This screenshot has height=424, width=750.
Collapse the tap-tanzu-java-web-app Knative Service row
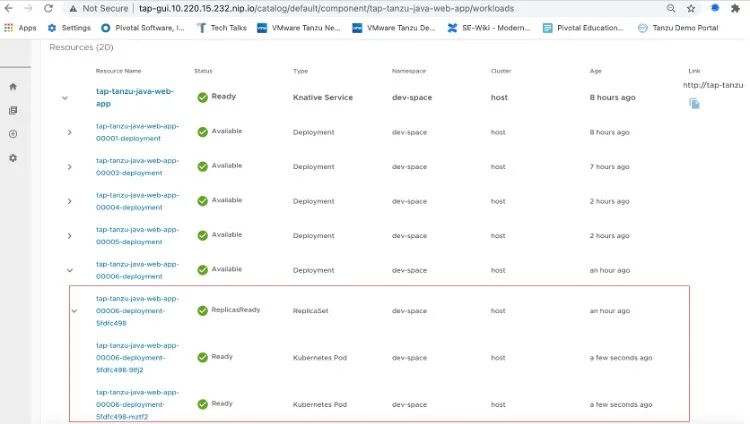[65, 98]
